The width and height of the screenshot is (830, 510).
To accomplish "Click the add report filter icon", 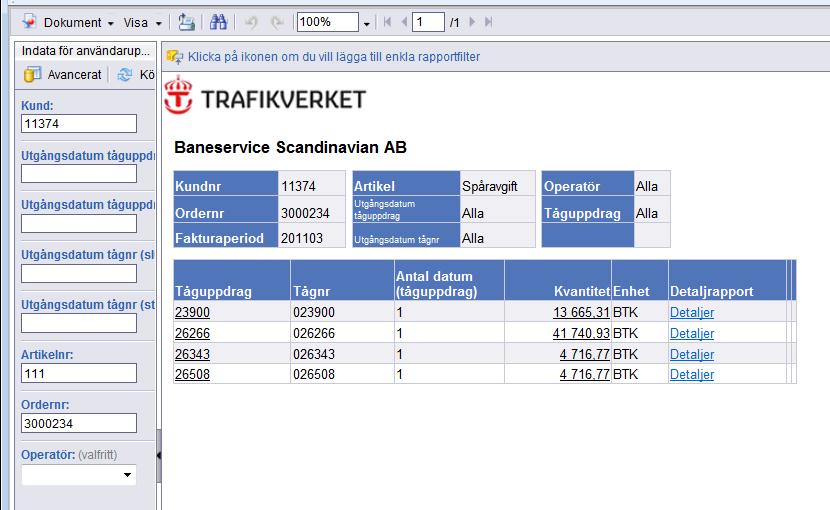I will click(175, 57).
